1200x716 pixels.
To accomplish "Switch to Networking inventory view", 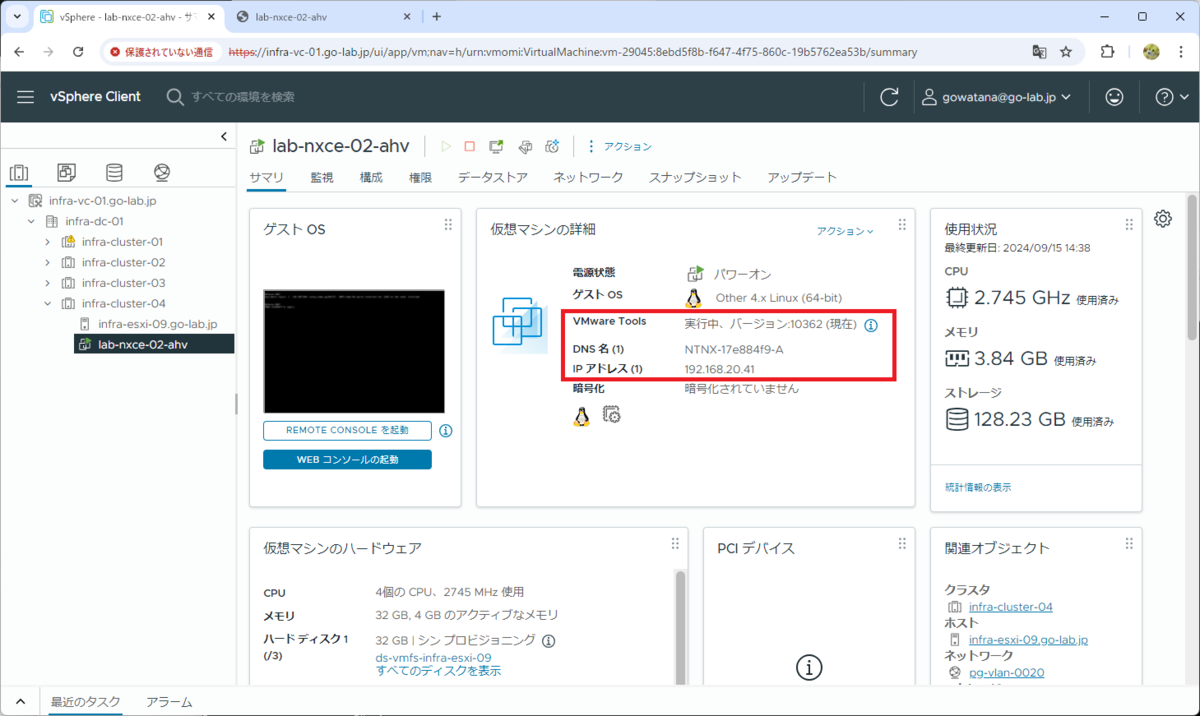I will pyautogui.click(x=162, y=173).
